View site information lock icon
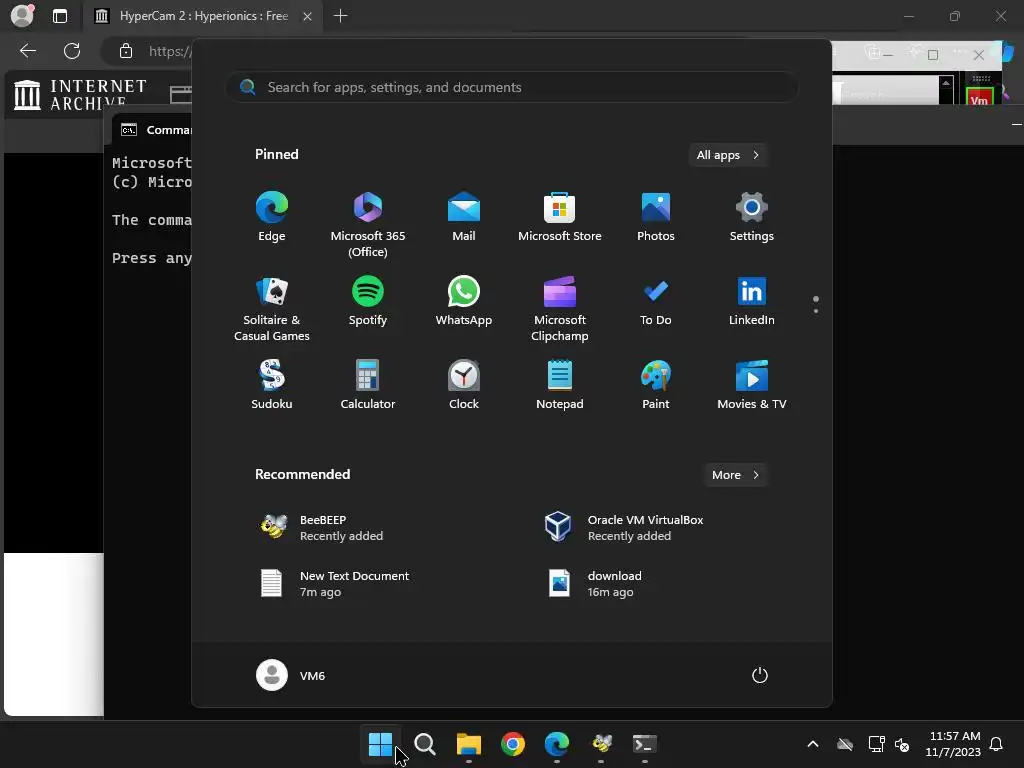Viewport: 1024px width, 768px height. pos(126,51)
